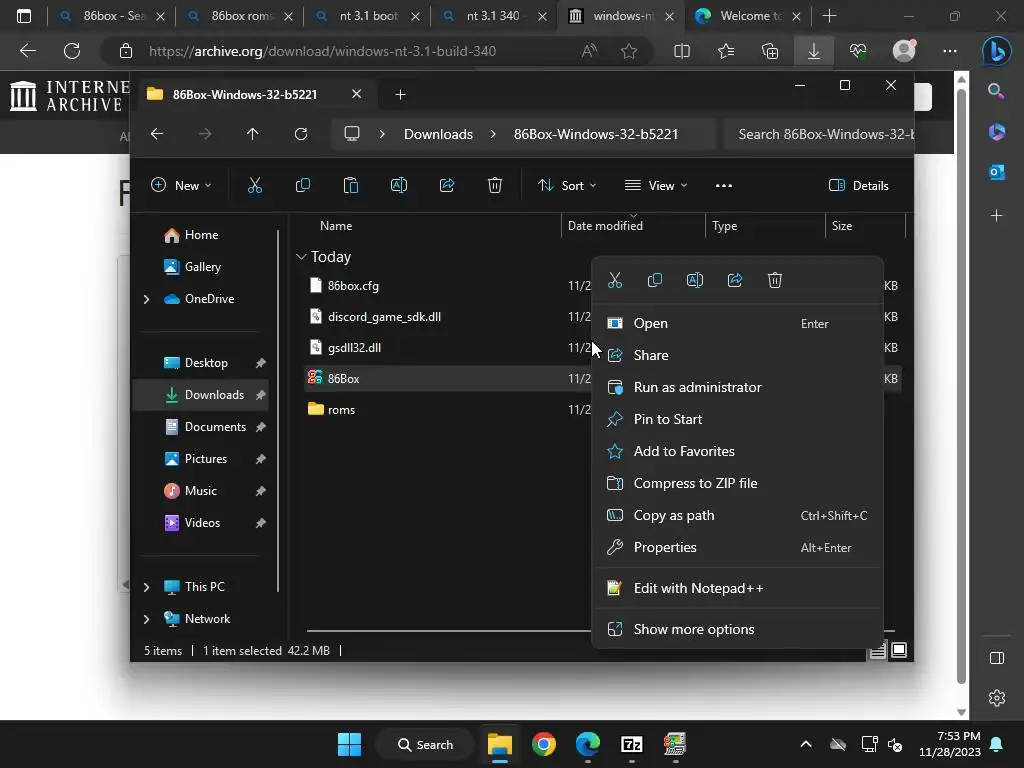Open the New dropdown in Explorer

tap(181, 185)
